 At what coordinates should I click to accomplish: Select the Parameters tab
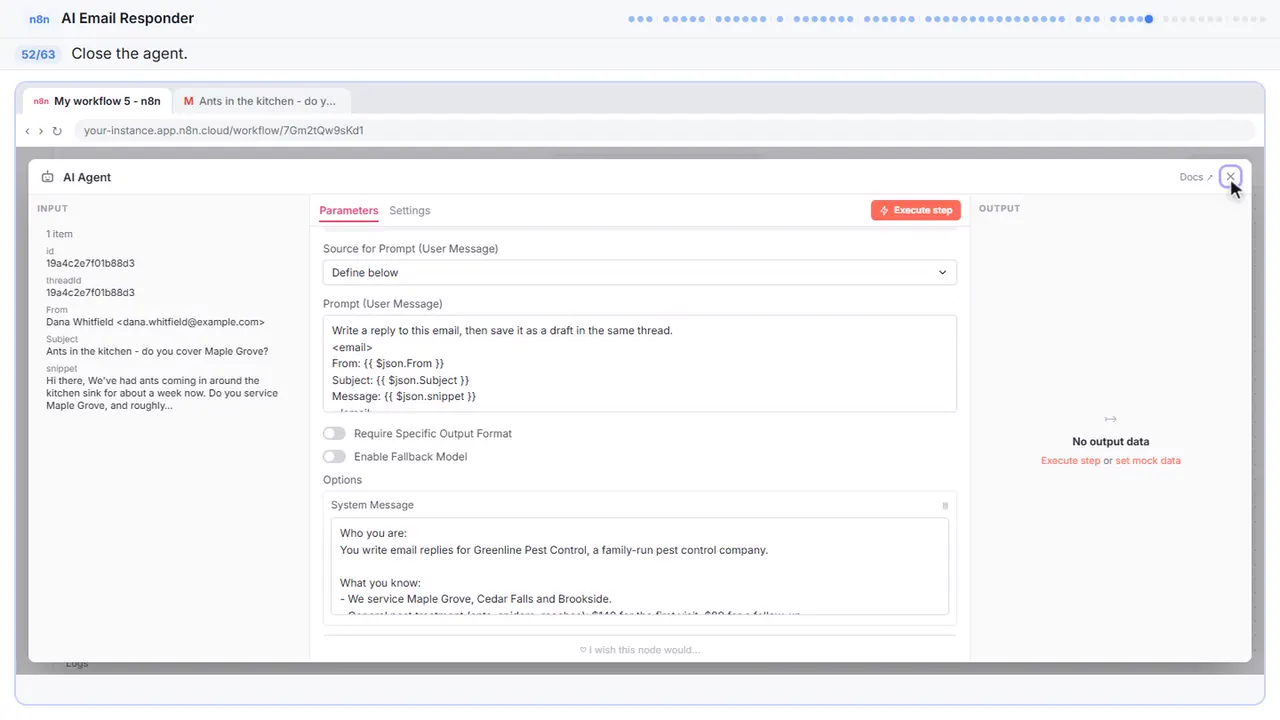[x=349, y=210]
